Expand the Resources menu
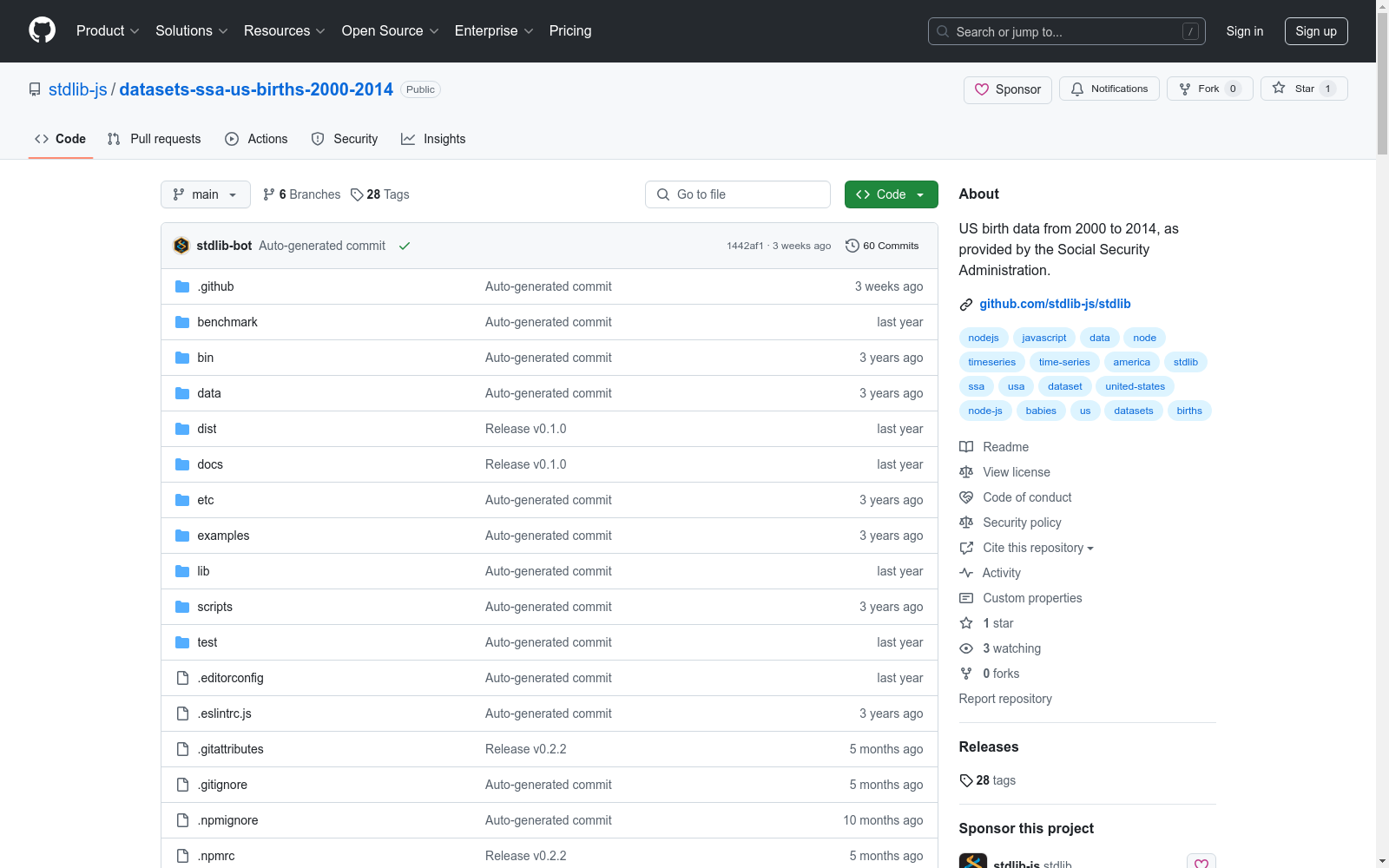Viewport: 1389px width, 868px height. 285,30
